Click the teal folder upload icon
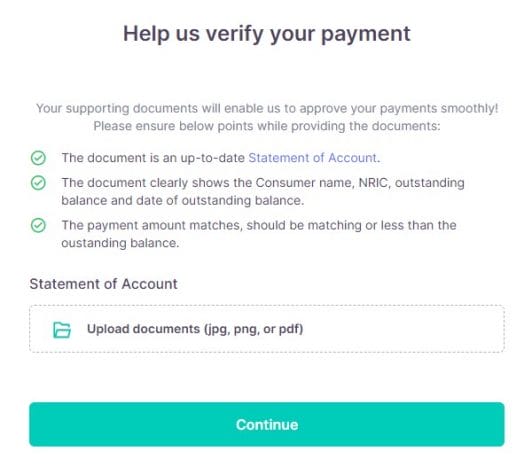 (62, 330)
